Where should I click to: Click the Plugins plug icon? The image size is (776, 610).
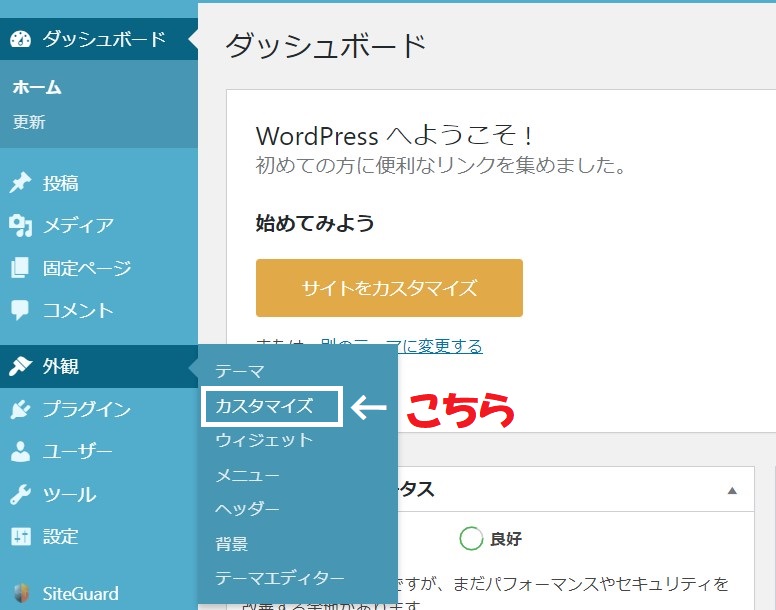coord(20,409)
